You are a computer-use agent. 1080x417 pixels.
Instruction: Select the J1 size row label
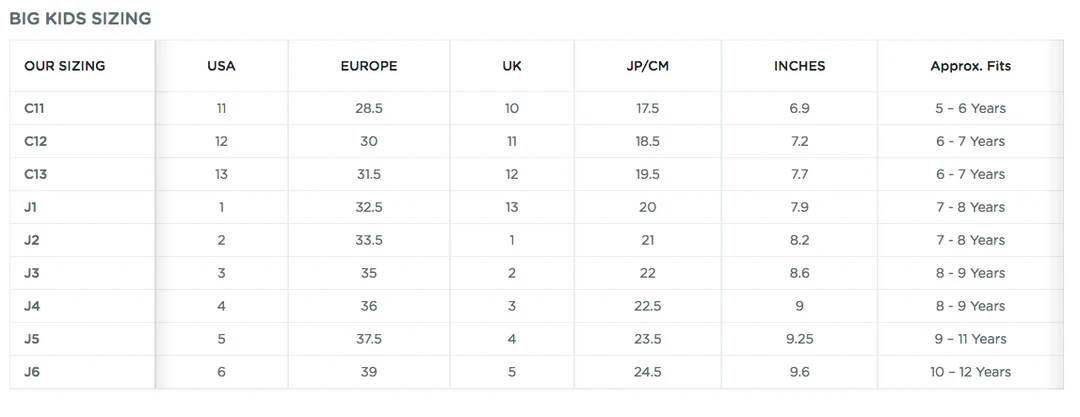[31, 207]
